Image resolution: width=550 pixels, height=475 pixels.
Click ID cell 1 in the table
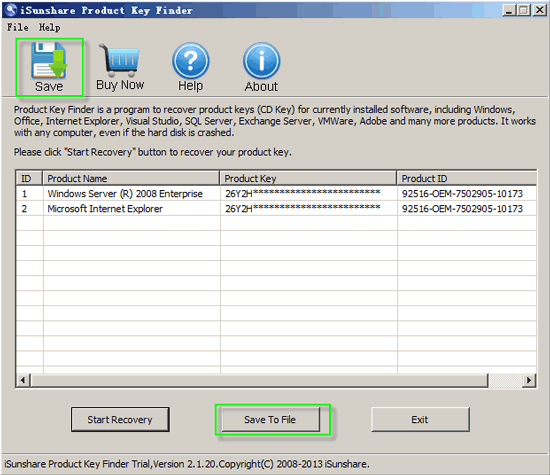coord(25,193)
